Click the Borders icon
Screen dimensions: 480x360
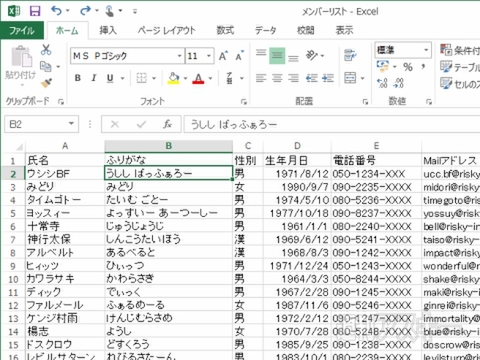tap(142, 78)
